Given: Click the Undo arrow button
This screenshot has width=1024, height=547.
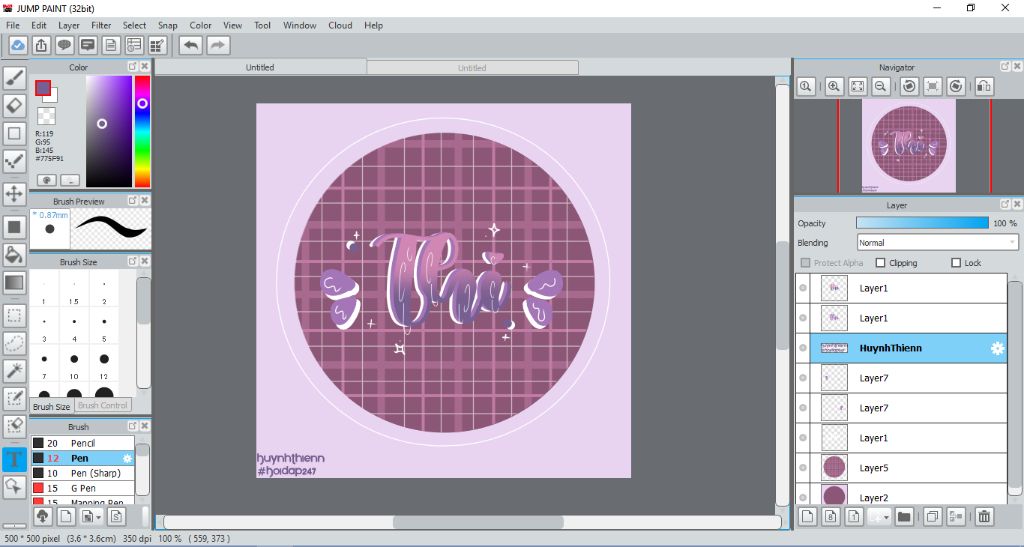Looking at the screenshot, I should pyautogui.click(x=191, y=45).
